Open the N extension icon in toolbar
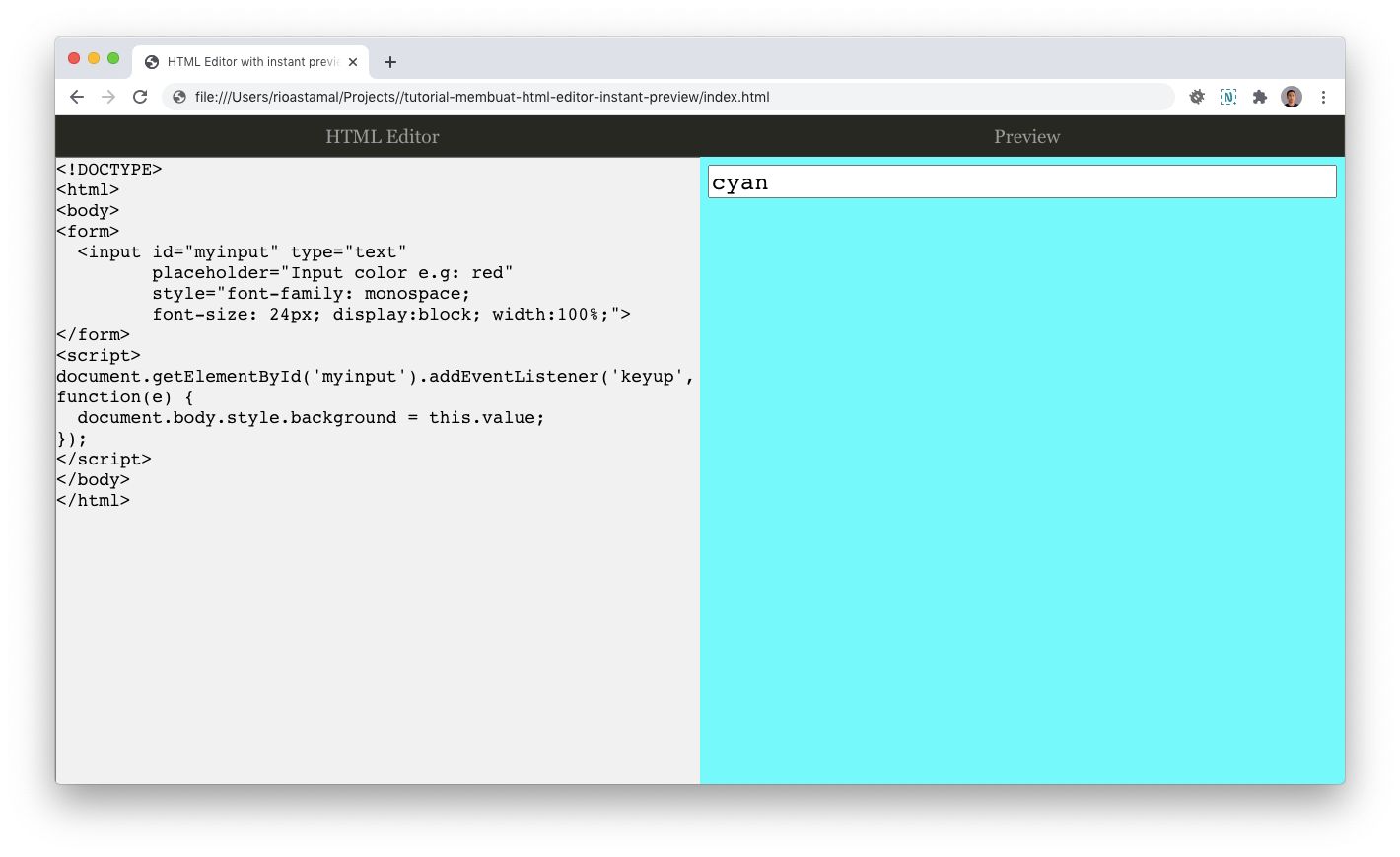The height and width of the screenshot is (857, 1400). (x=1228, y=97)
